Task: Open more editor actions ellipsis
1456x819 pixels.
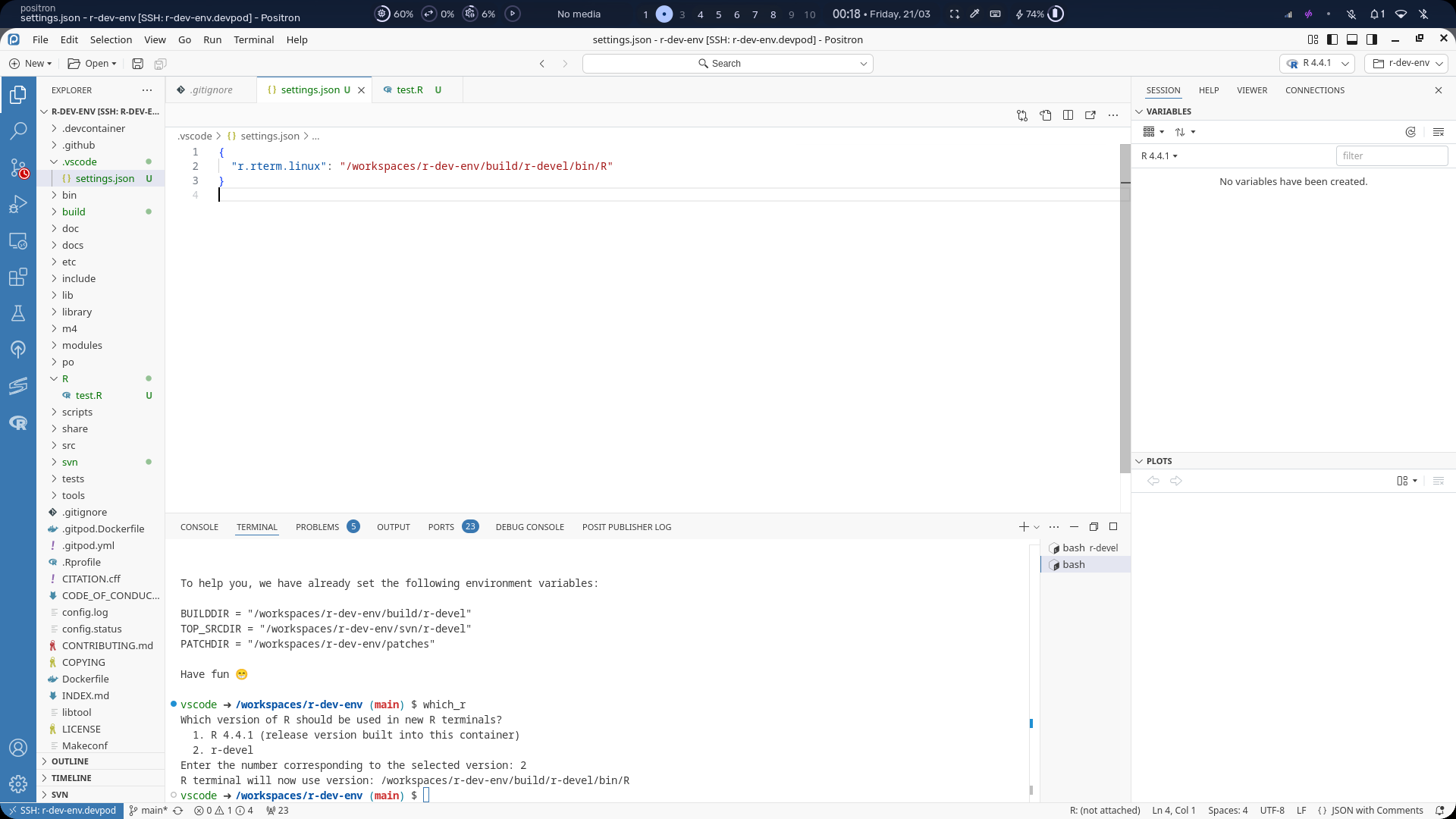Action: 1112,115
